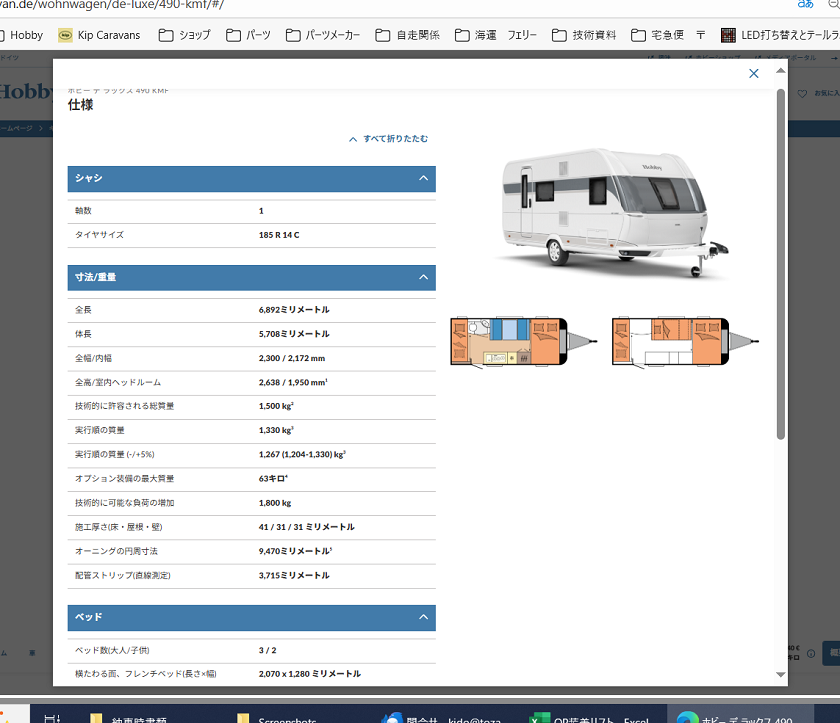The height and width of the screenshot is (723, 840).
Task: Open the ショップ bookmark folder
Action: point(184,35)
